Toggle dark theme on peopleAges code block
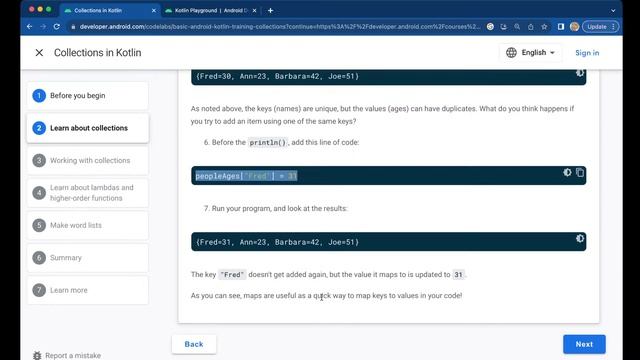Screen dimensions: 640x360 click(567, 172)
